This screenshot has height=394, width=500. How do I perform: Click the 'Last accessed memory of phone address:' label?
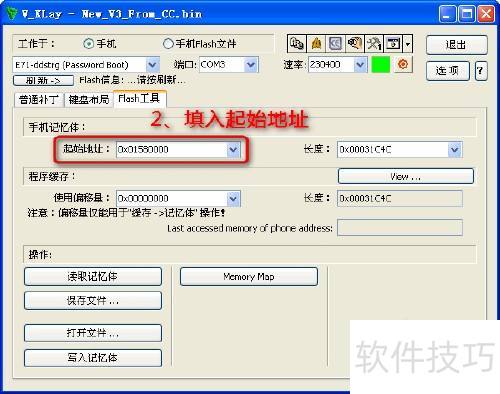pyautogui.click(x=250, y=228)
